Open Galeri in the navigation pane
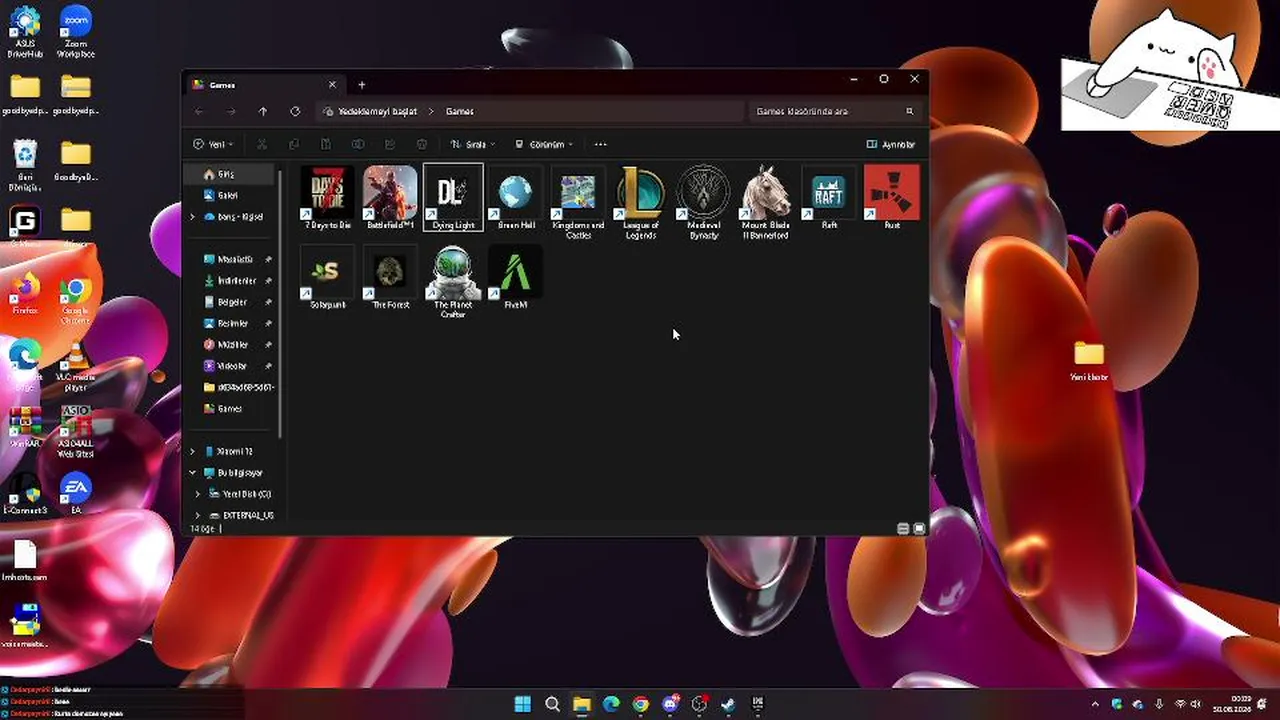Image resolution: width=1280 pixels, height=720 pixels. (228, 195)
